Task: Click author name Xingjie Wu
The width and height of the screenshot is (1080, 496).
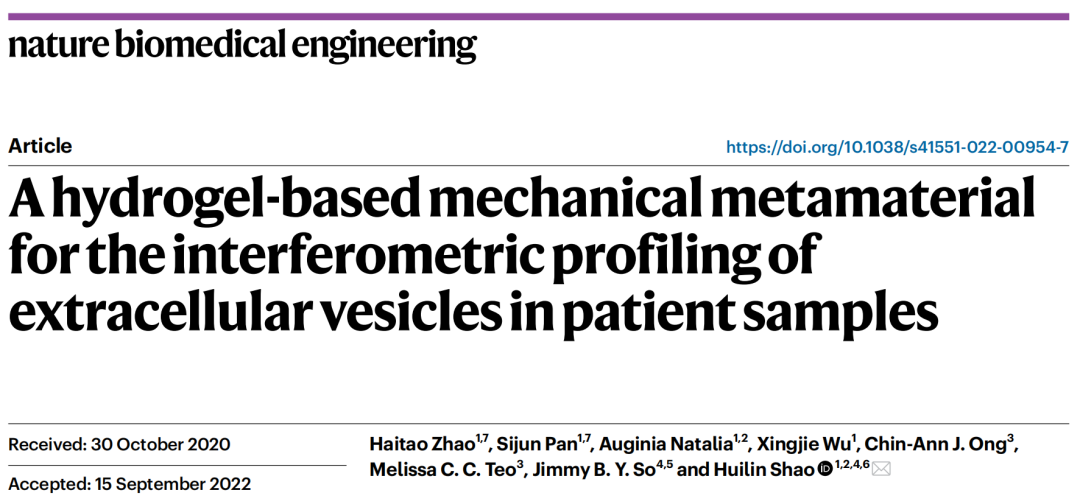Action: pos(802,444)
